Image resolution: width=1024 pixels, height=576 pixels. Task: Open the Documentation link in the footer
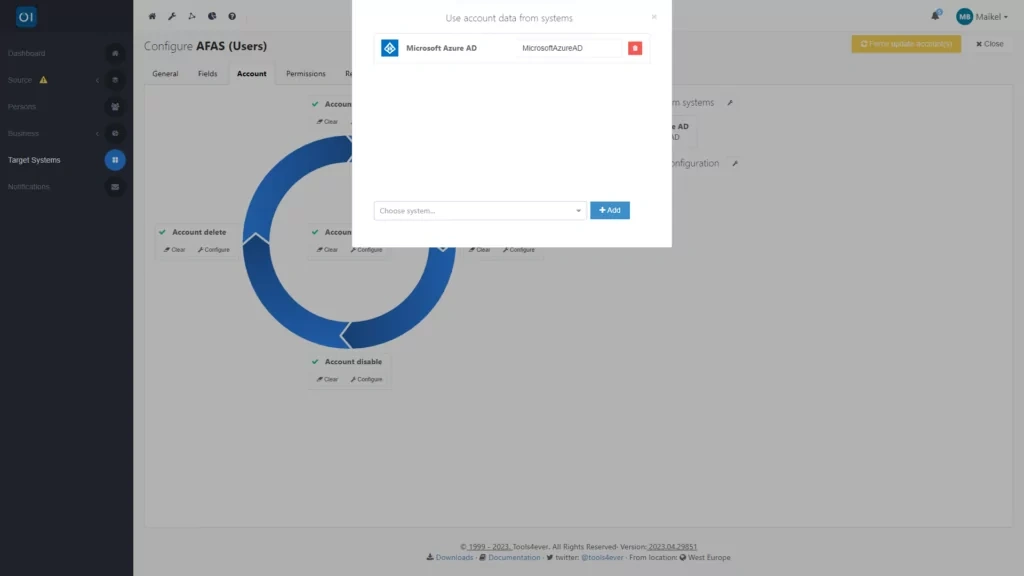513,557
